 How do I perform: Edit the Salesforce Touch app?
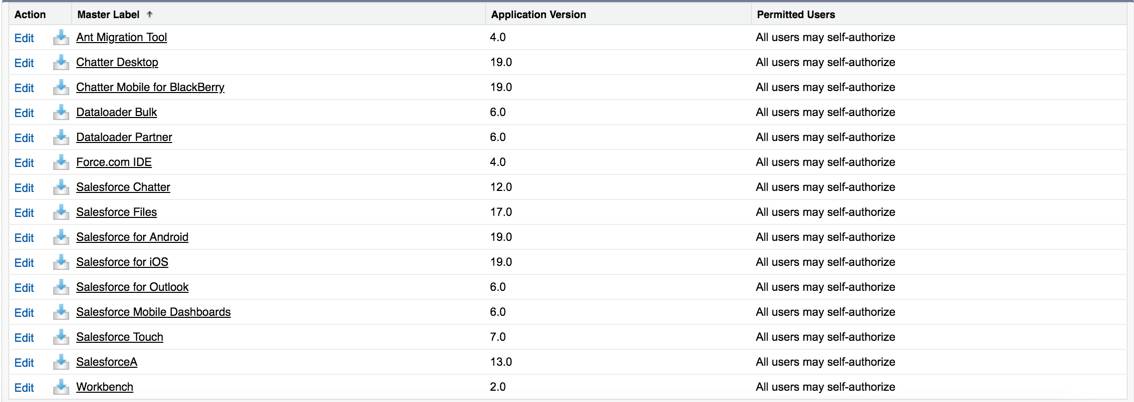pos(24,338)
